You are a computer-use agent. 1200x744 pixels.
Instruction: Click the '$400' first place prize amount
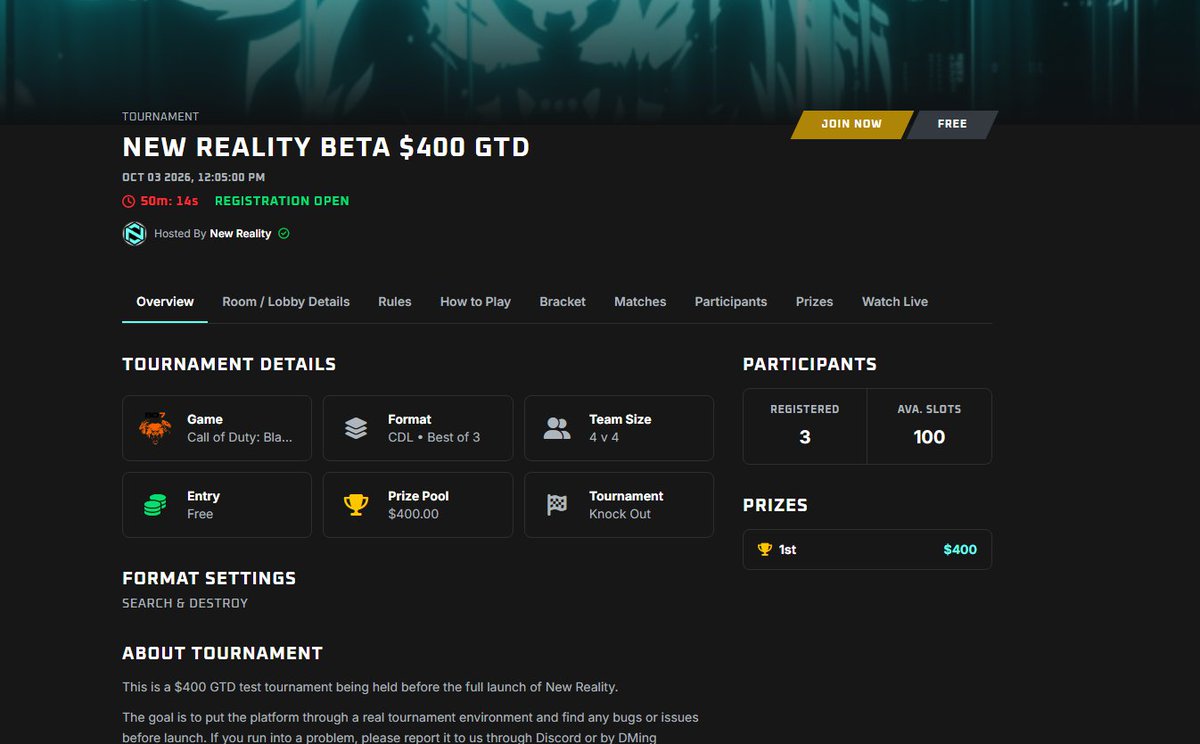pyautogui.click(x=960, y=549)
